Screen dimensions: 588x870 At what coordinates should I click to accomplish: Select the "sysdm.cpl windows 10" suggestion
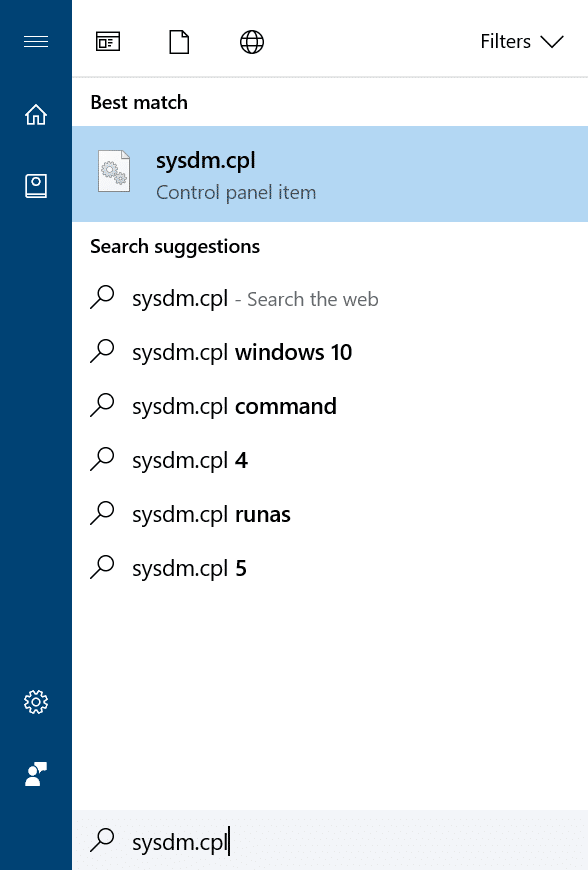coord(330,353)
